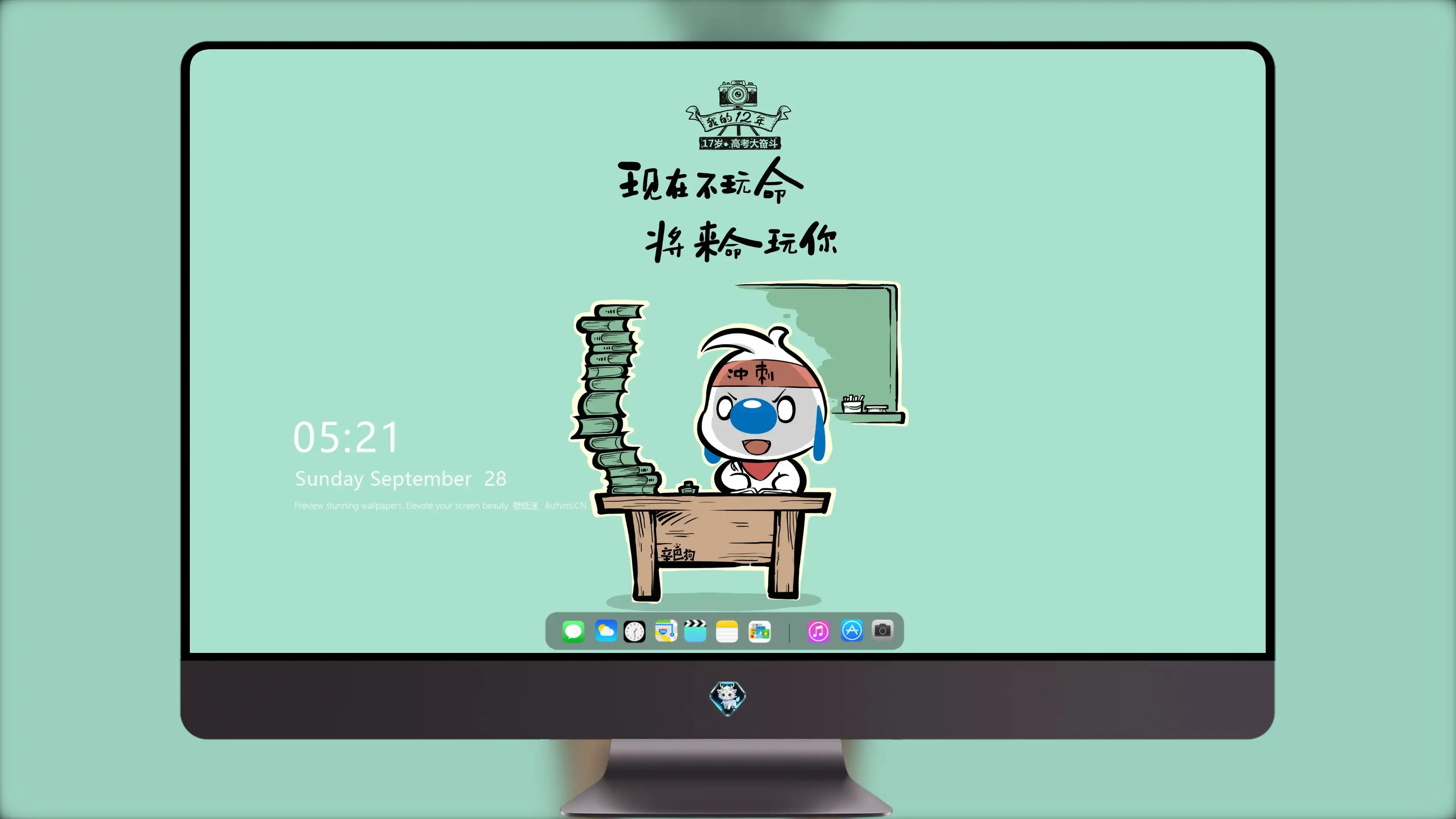Click the dragon logo on monitor chin
The height and width of the screenshot is (819, 1456).
(728, 698)
